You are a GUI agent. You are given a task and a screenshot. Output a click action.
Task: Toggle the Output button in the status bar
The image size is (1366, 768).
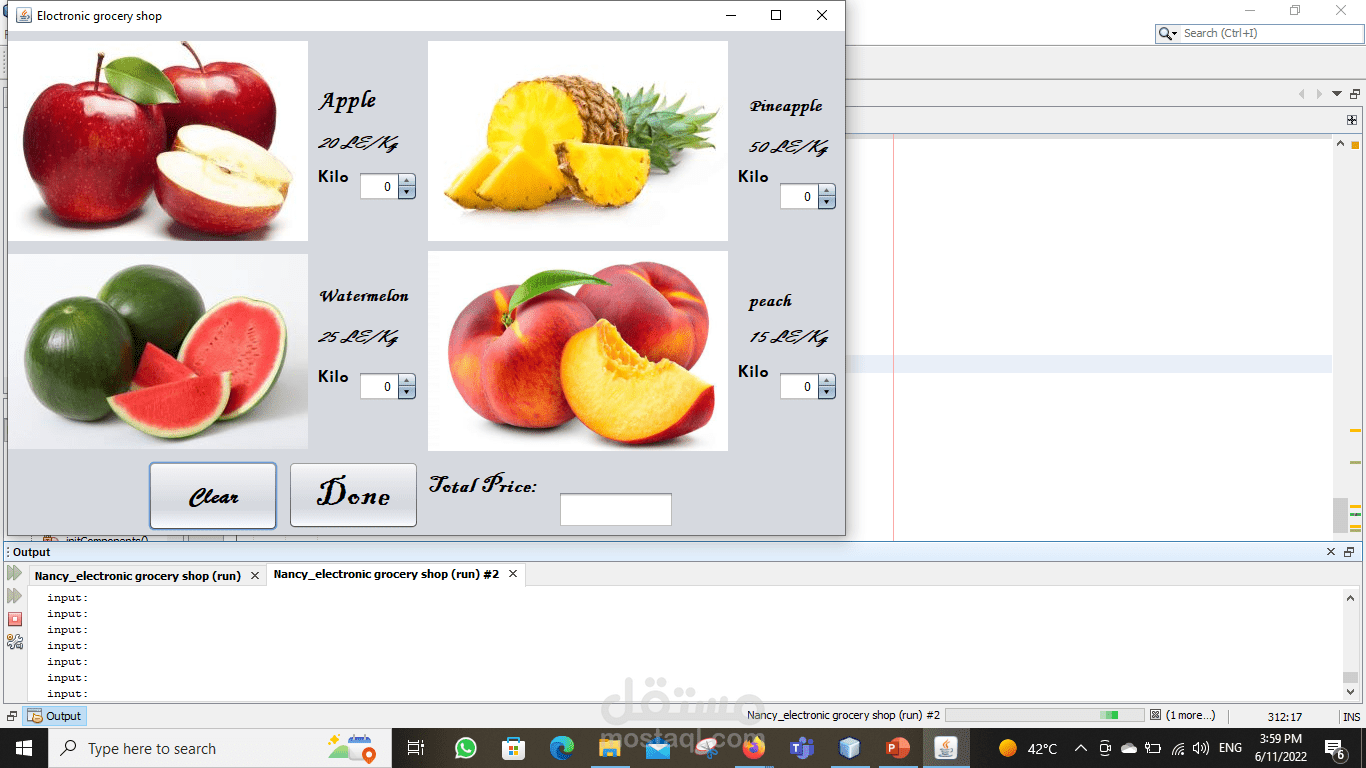[55, 716]
